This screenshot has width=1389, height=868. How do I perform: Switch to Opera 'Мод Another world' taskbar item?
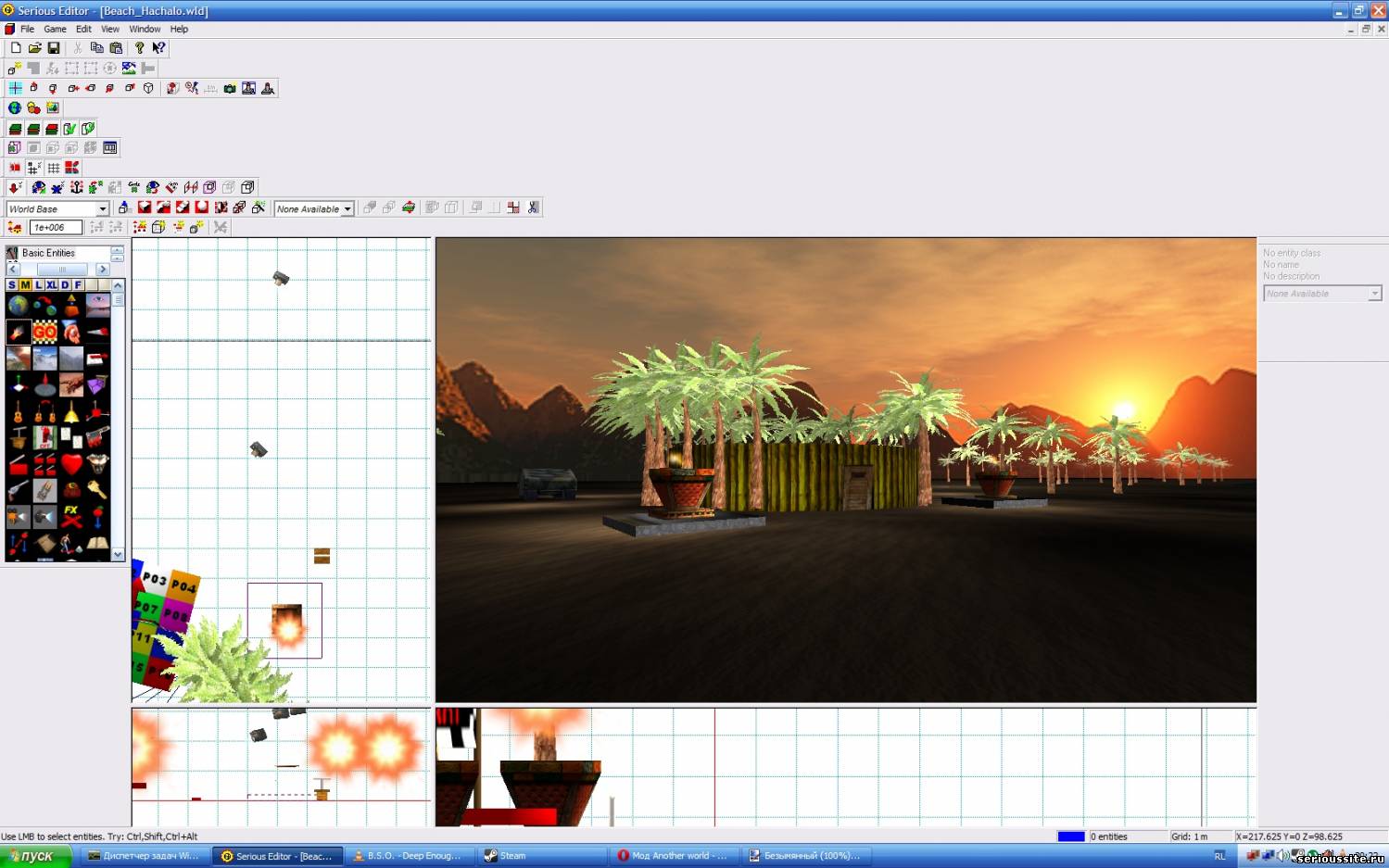click(674, 856)
